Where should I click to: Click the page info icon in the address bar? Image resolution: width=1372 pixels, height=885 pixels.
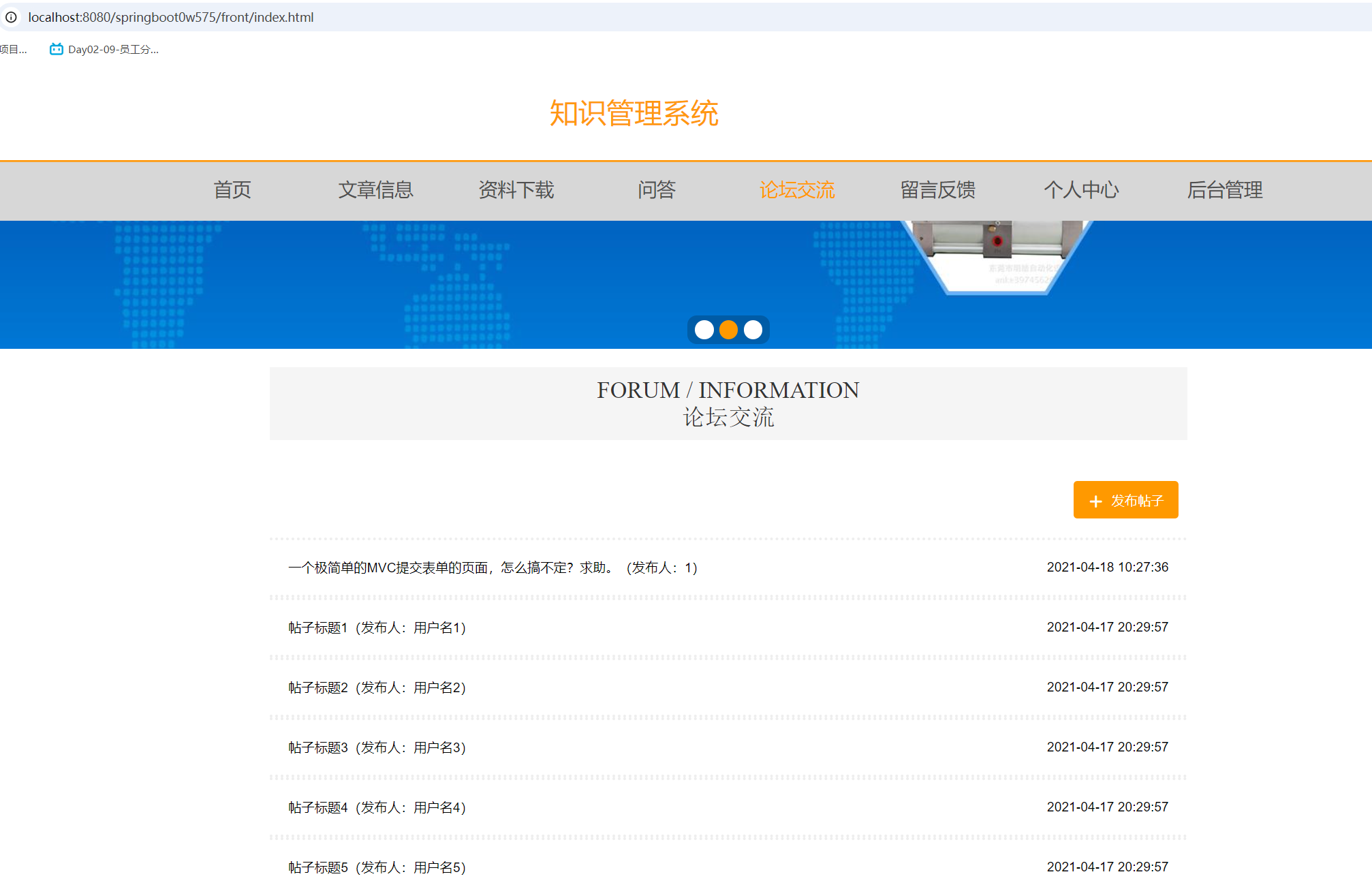coord(12,18)
